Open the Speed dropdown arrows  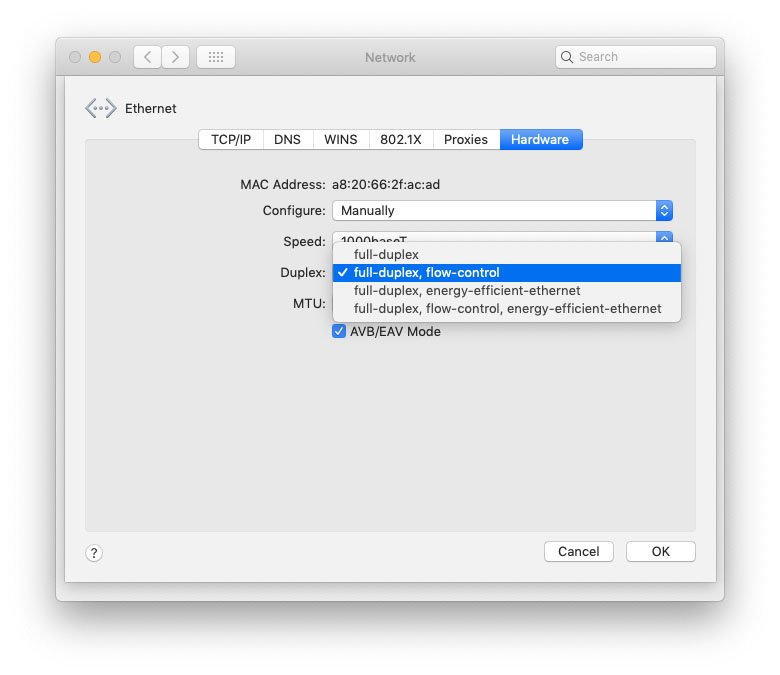pyautogui.click(x=664, y=237)
